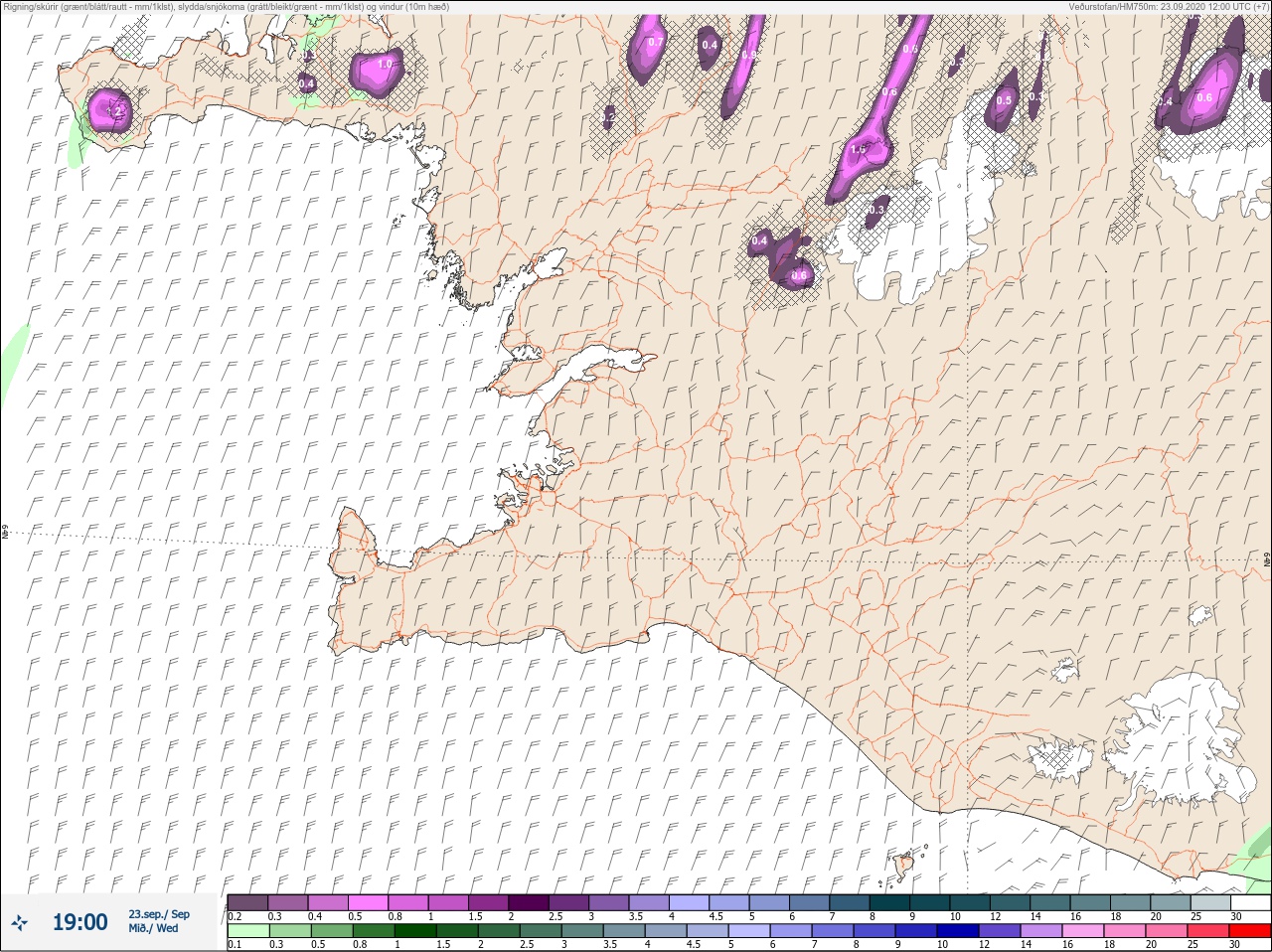The height and width of the screenshot is (952, 1272).
Task: Click the top-row grey swatch starting at 20
Action: pyautogui.click(x=1173, y=902)
